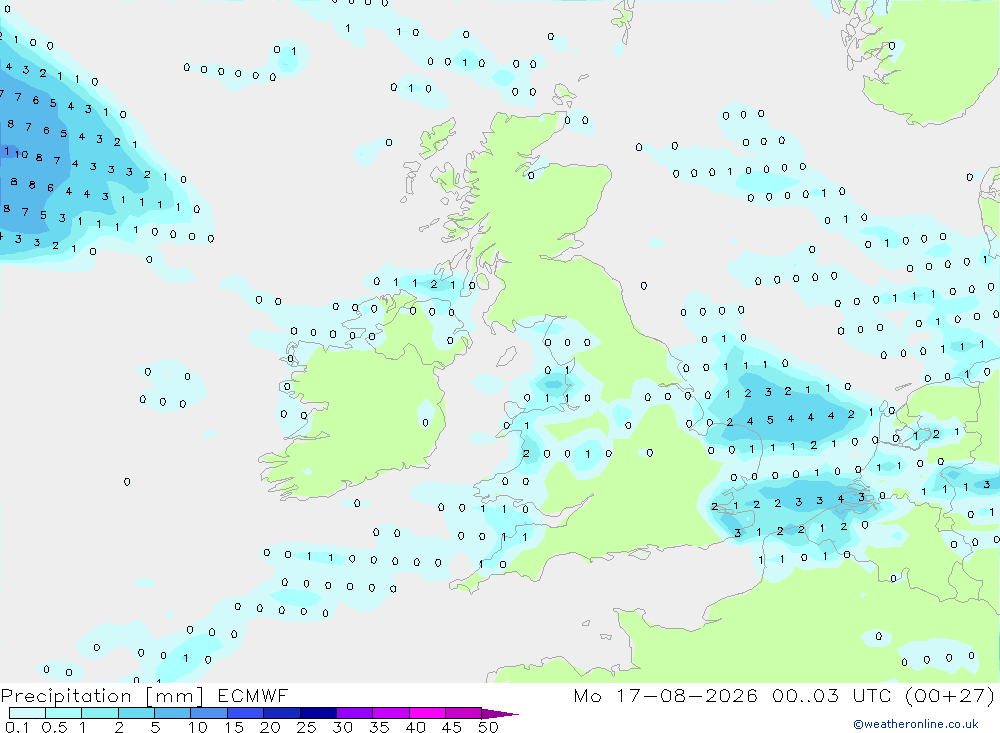Click the weatheronline.co.uk copyright link
This screenshot has width=1000, height=733.
coord(915,724)
